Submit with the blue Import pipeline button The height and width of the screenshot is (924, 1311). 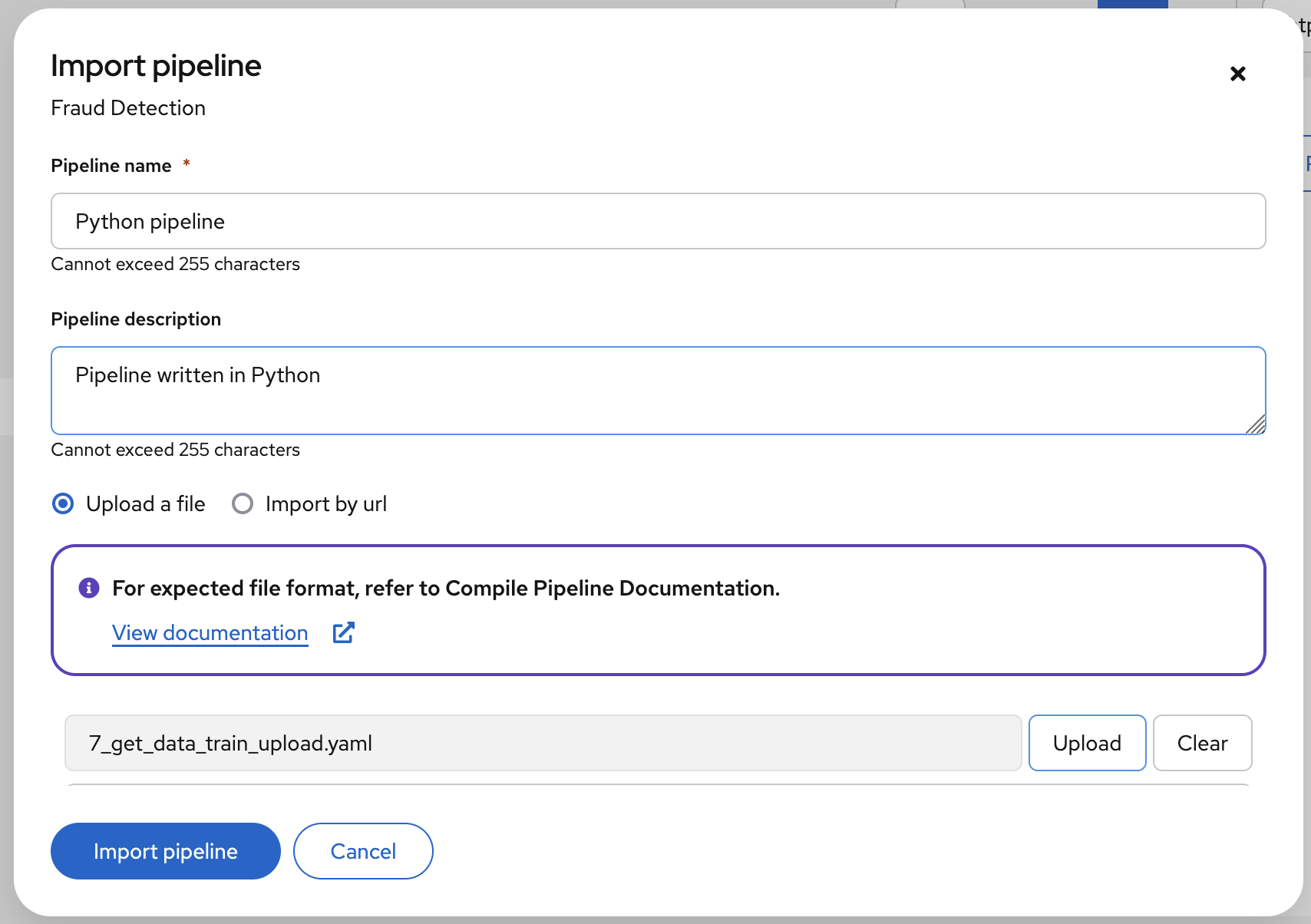166,851
